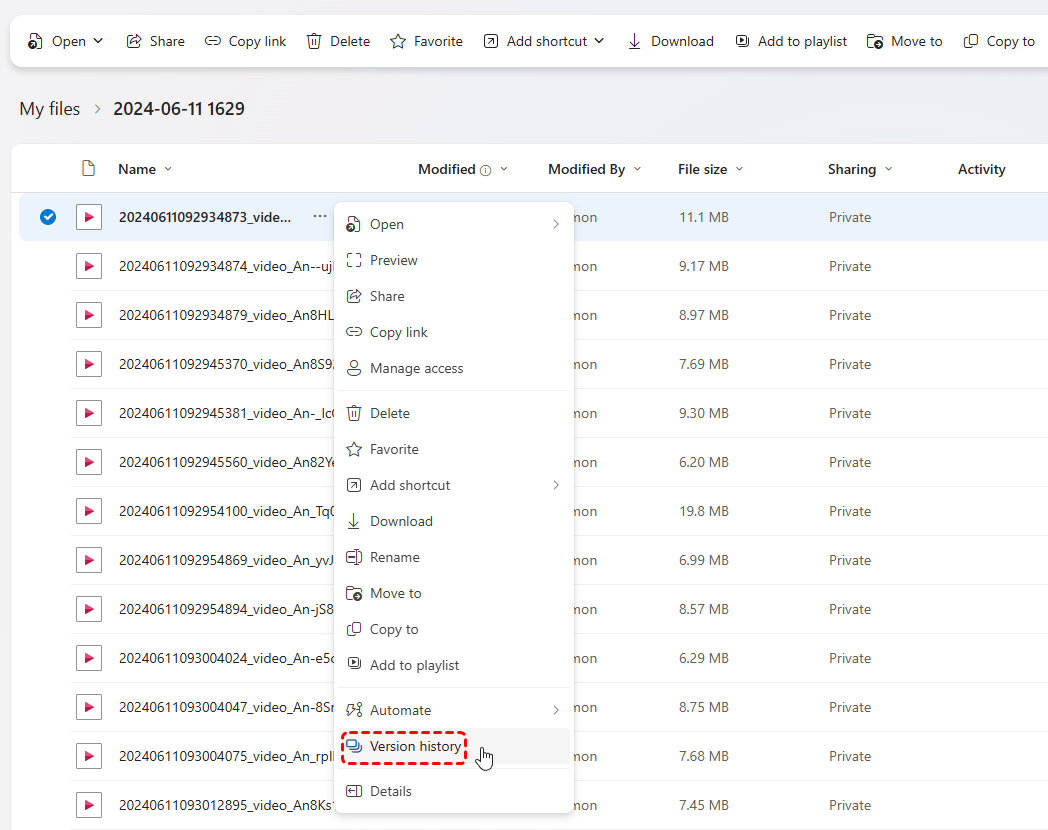Click the Share icon in the top toolbar
This screenshot has height=830, width=1048.
coord(134,41)
